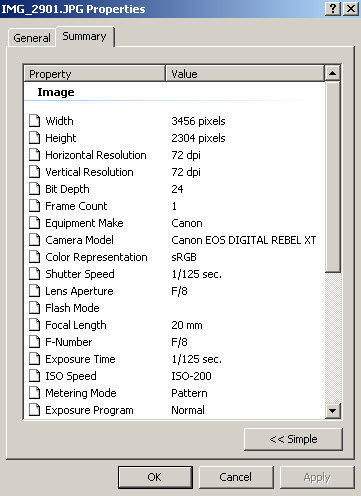Click the icon beside Color Representation

click(x=34, y=257)
